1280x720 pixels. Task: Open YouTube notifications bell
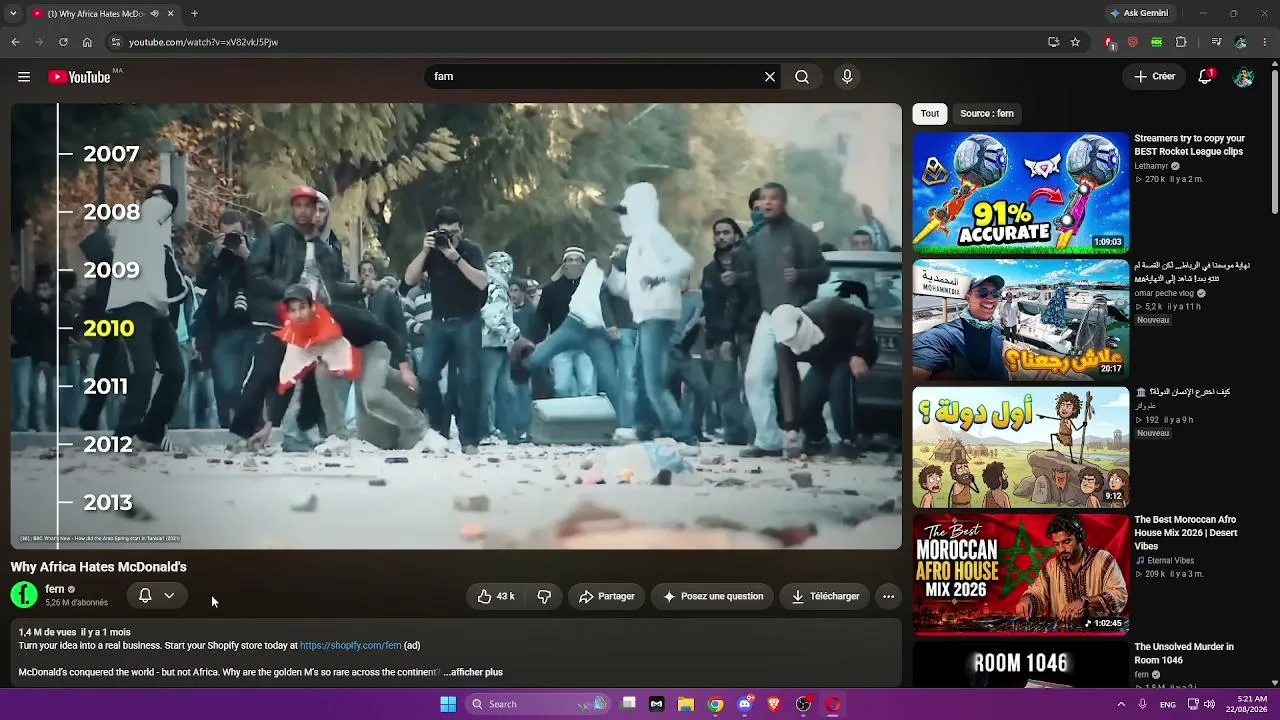1205,77
